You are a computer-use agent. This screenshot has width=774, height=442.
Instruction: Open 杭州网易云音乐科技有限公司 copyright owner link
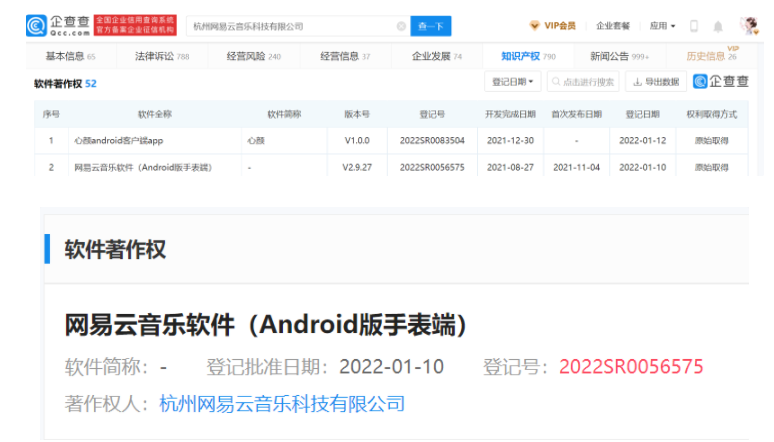pyautogui.click(x=282, y=404)
